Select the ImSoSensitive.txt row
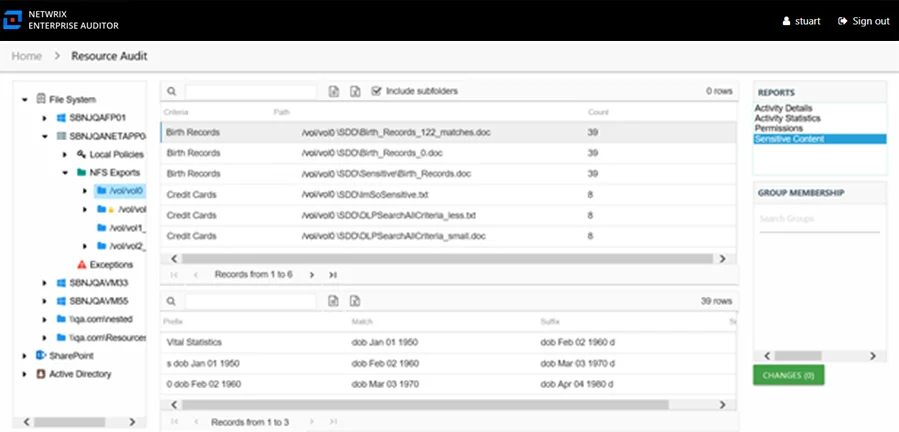The width and height of the screenshot is (899, 432). pyautogui.click(x=448, y=194)
